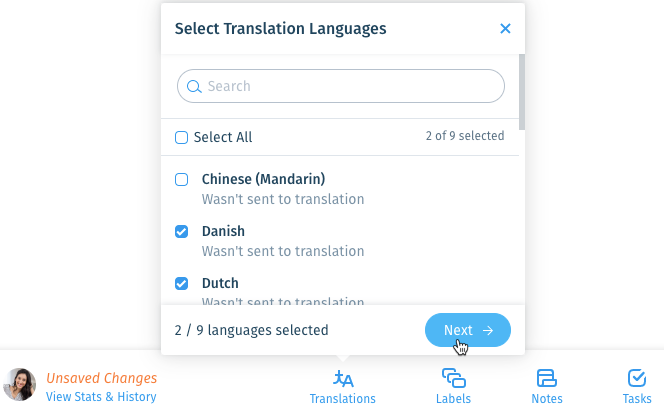Uncheck the Dutch language checkbox
This screenshot has height=411, width=664.
coord(181,283)
